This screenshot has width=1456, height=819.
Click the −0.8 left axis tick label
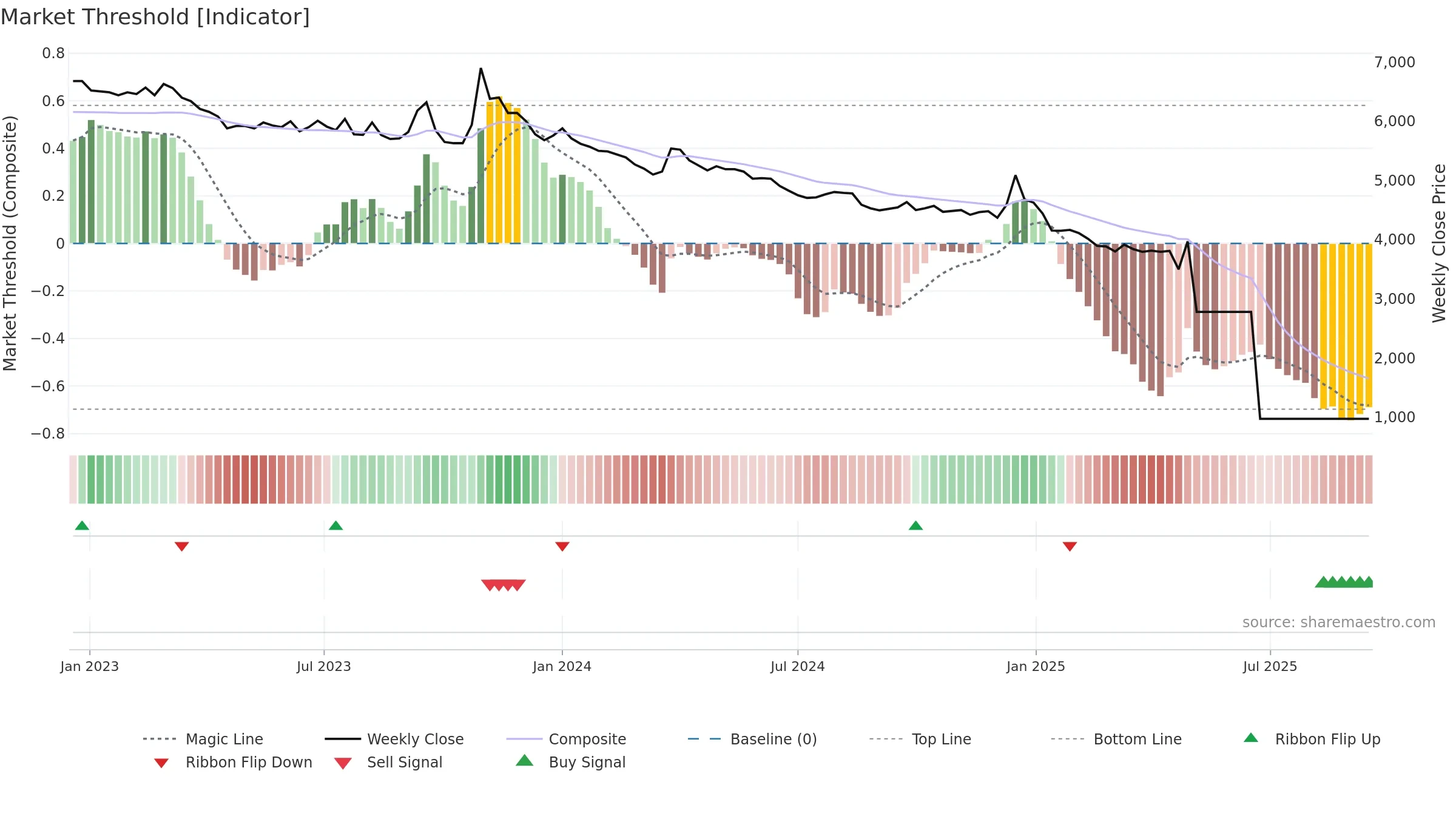tap(48, 434)
